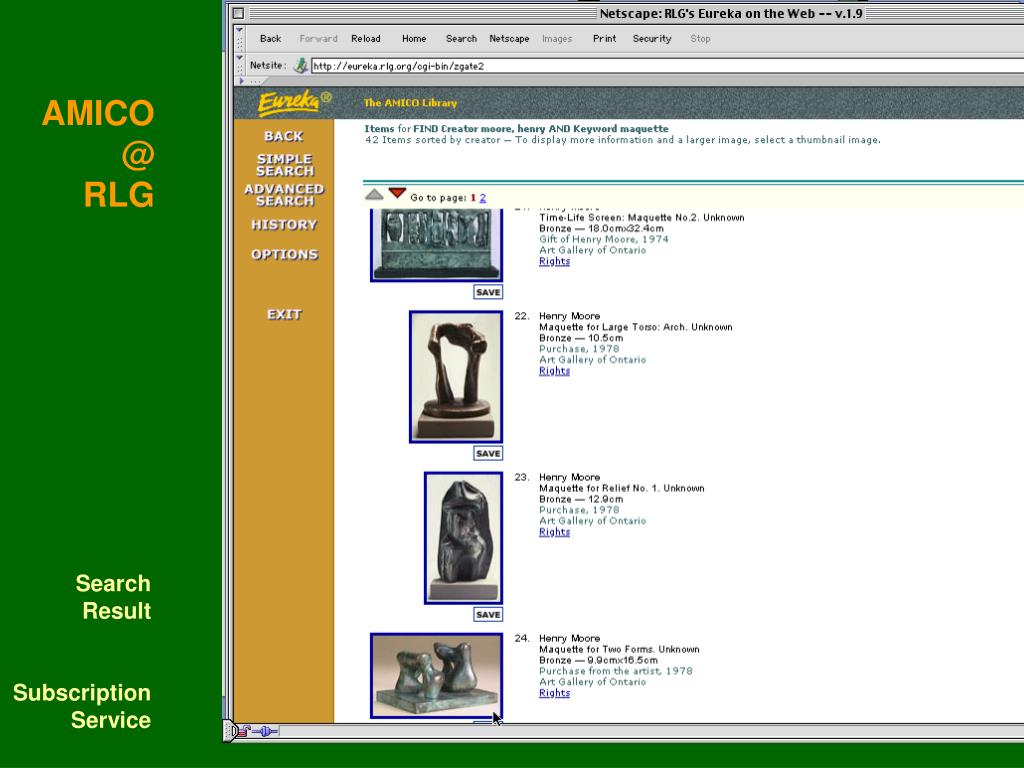The image size is (1024, 768).
Task: Click the gray up arrow paging icon
Action: (374, 194)
